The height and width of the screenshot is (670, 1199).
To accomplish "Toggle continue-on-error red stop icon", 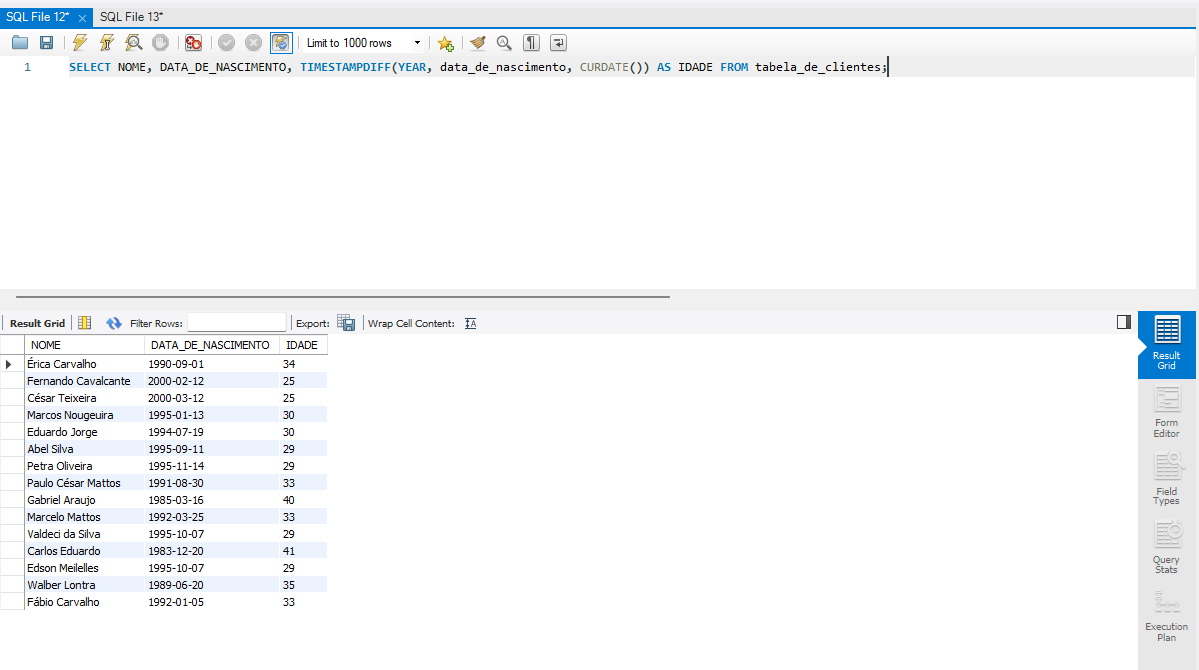I will click(x=193, y=43).
